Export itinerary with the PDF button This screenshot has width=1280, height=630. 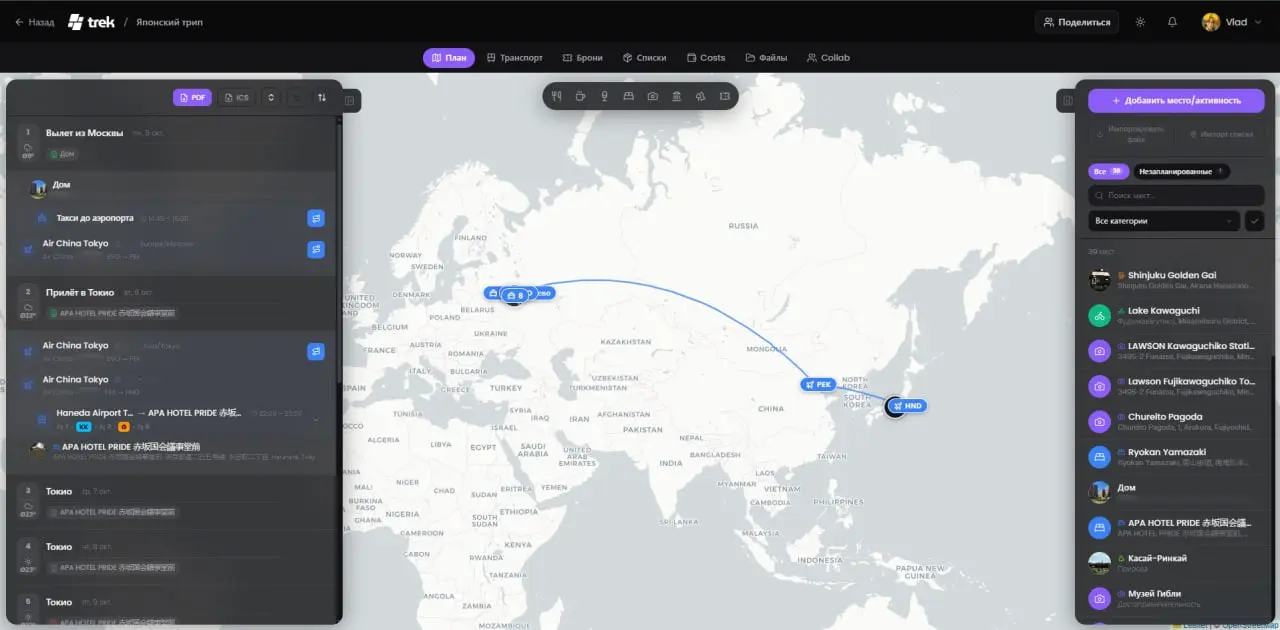pyautogui.click(x=192, y=97)
